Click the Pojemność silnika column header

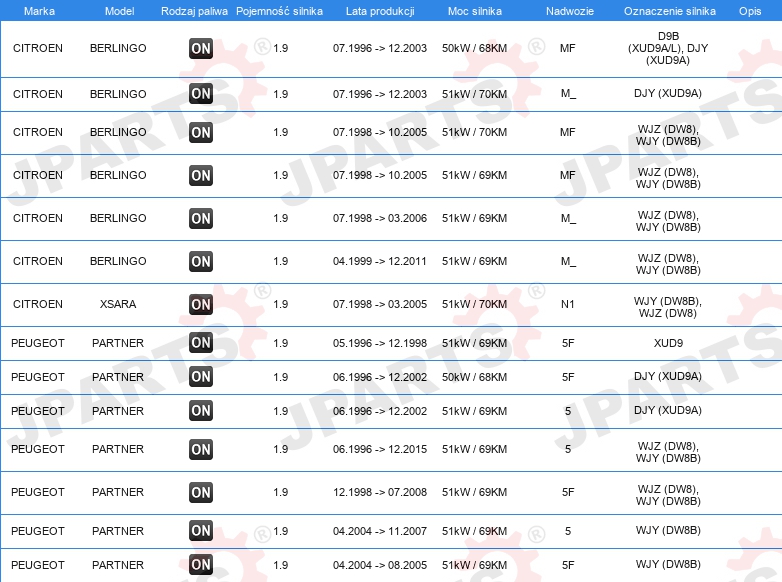click(279, 11)
